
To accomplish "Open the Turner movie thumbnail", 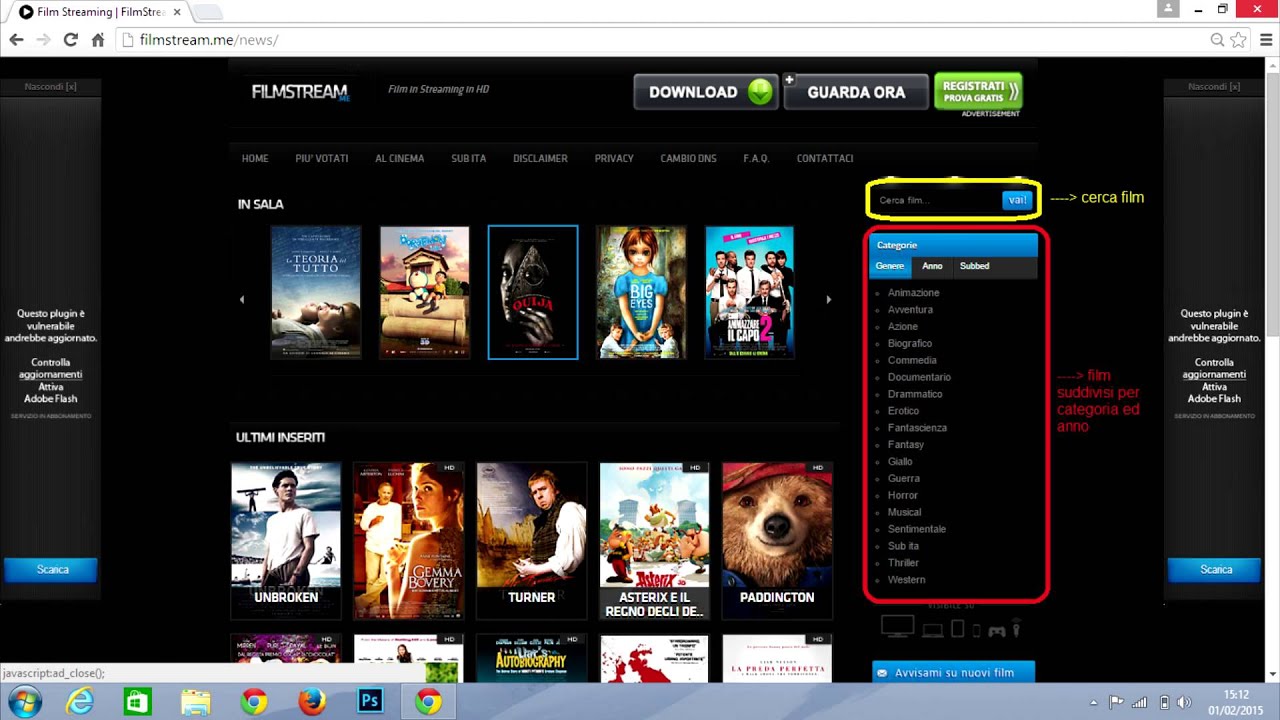I will (531, 540).
